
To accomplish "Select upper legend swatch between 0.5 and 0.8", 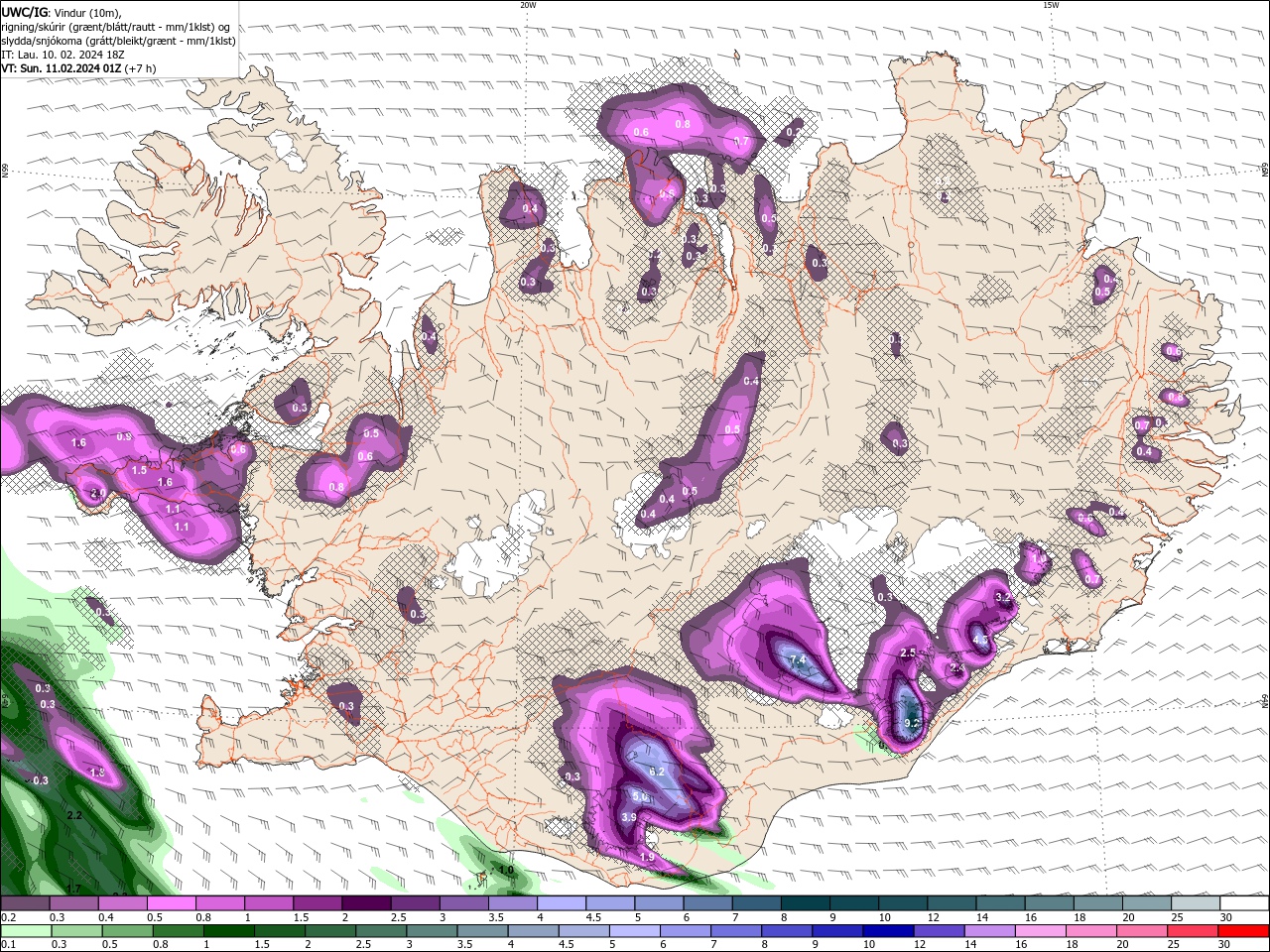I will [171, 903].
